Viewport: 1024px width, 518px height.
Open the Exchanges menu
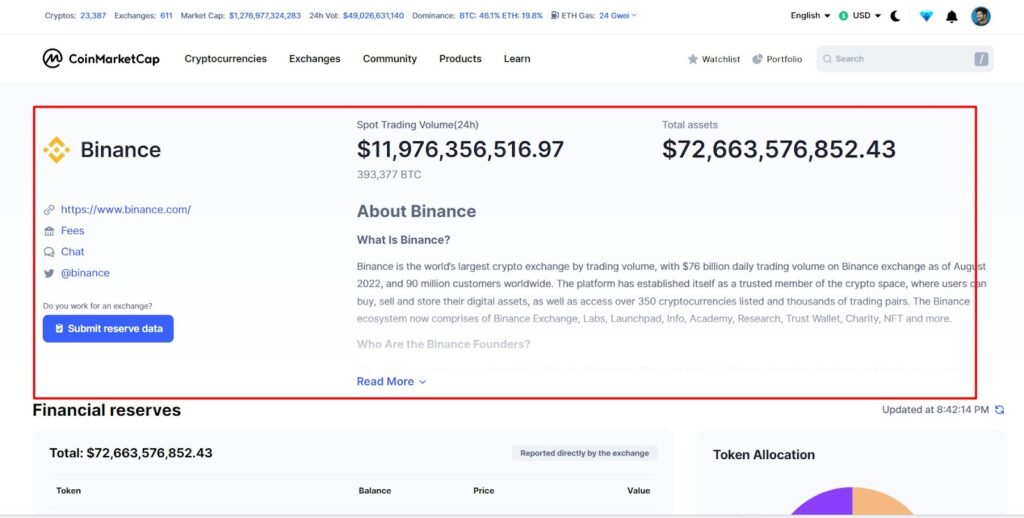pos(315,59)
